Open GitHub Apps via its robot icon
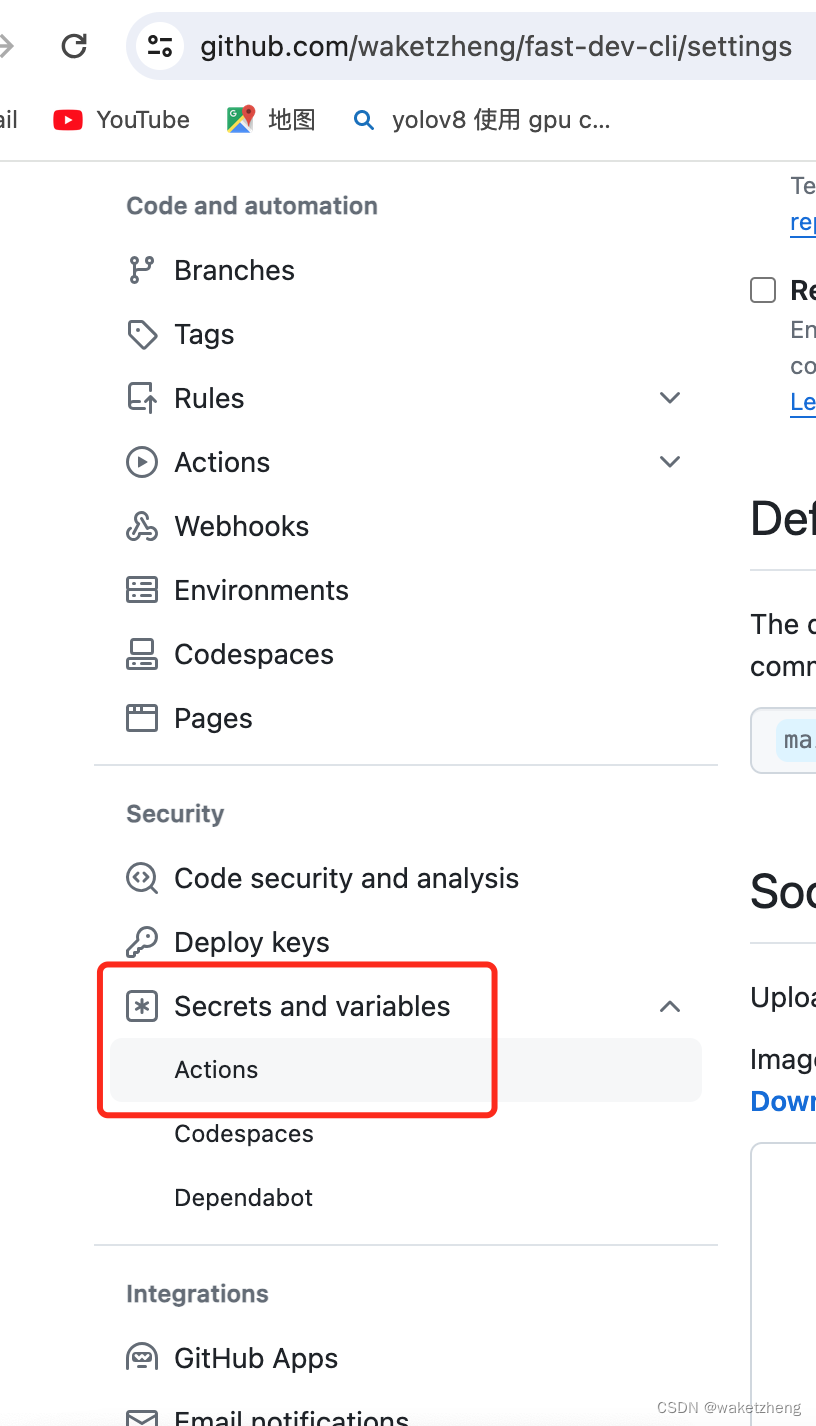The image size is (816, 1426). 142,1358
